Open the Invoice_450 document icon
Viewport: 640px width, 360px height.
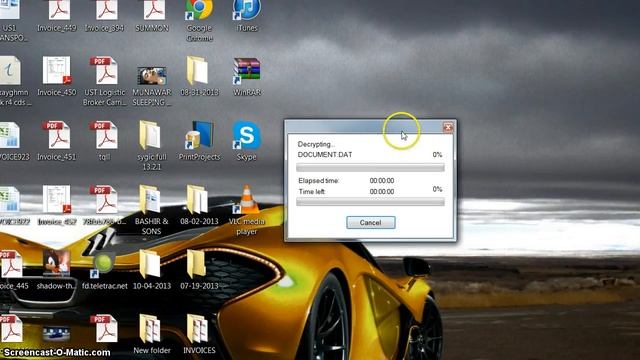coord(57,70)
